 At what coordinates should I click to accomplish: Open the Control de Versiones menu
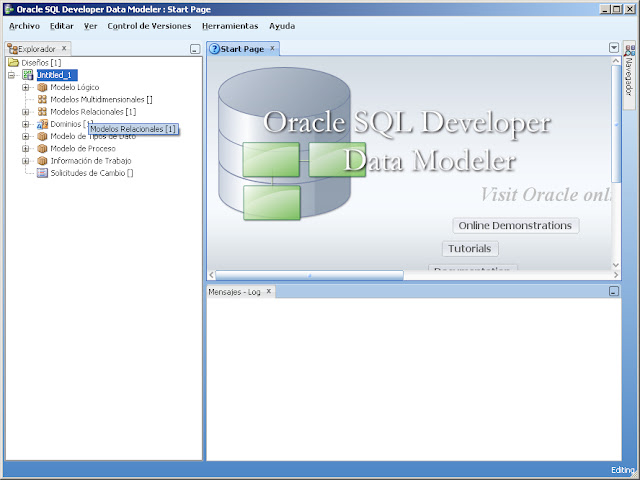149,26
